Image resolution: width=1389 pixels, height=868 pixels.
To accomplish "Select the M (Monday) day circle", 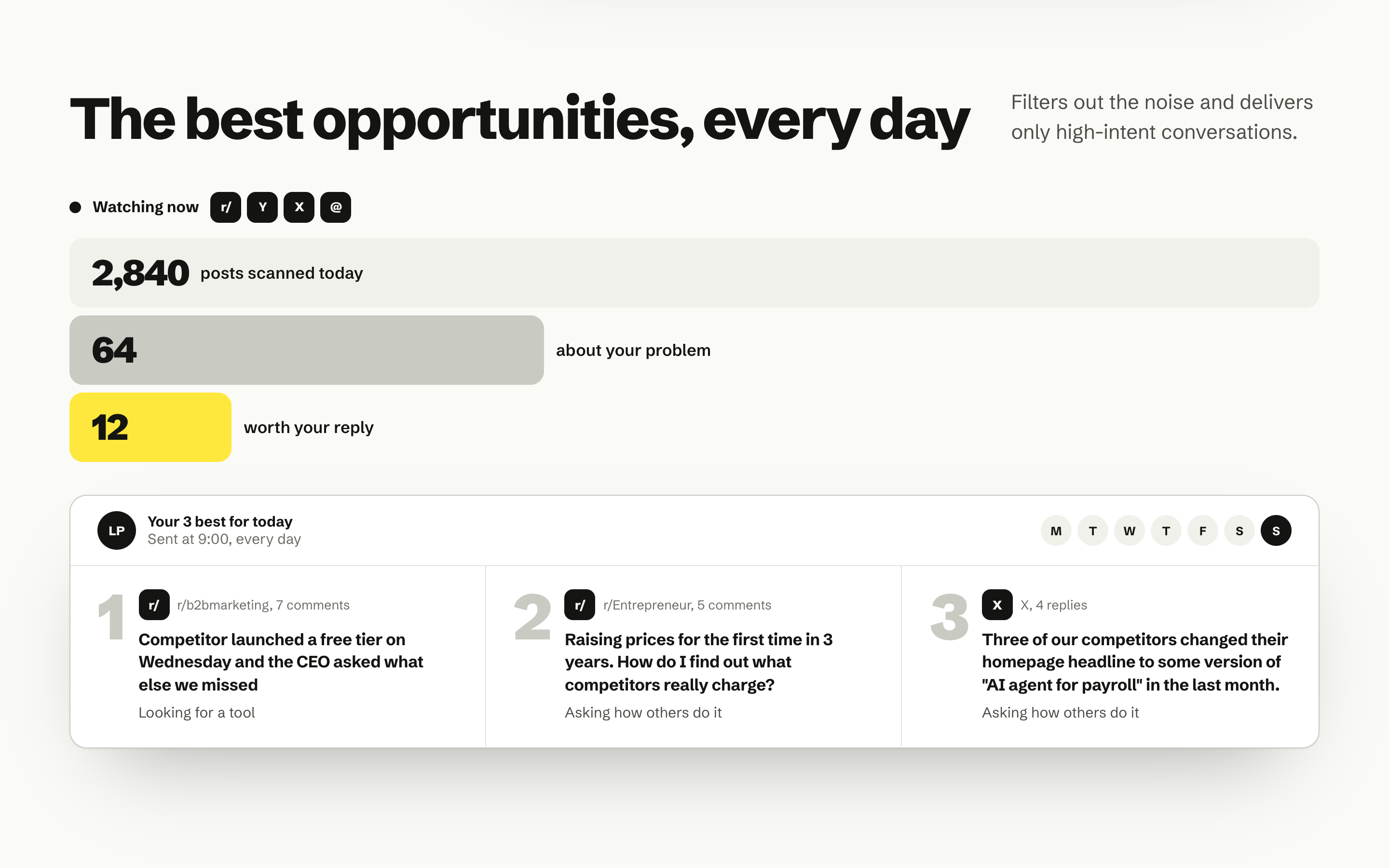I will pos(1056,530).
